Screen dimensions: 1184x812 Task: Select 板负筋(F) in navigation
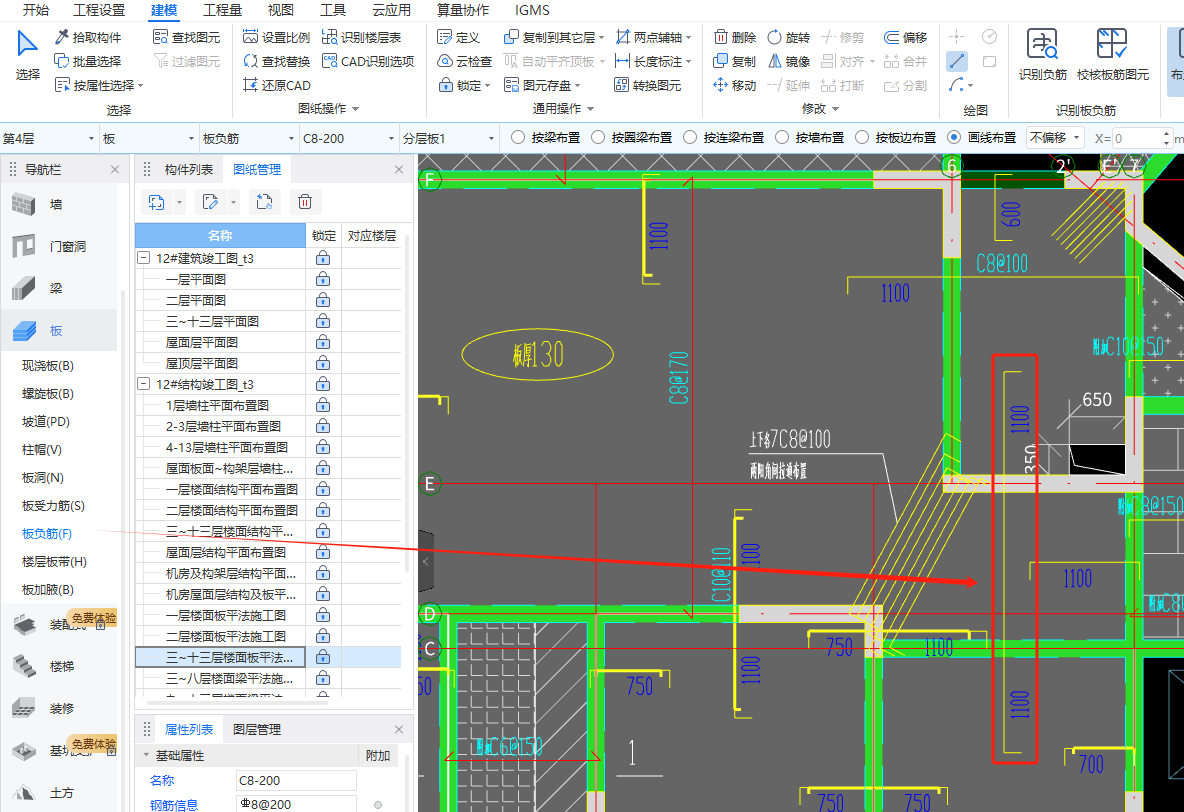pos(47,533)
